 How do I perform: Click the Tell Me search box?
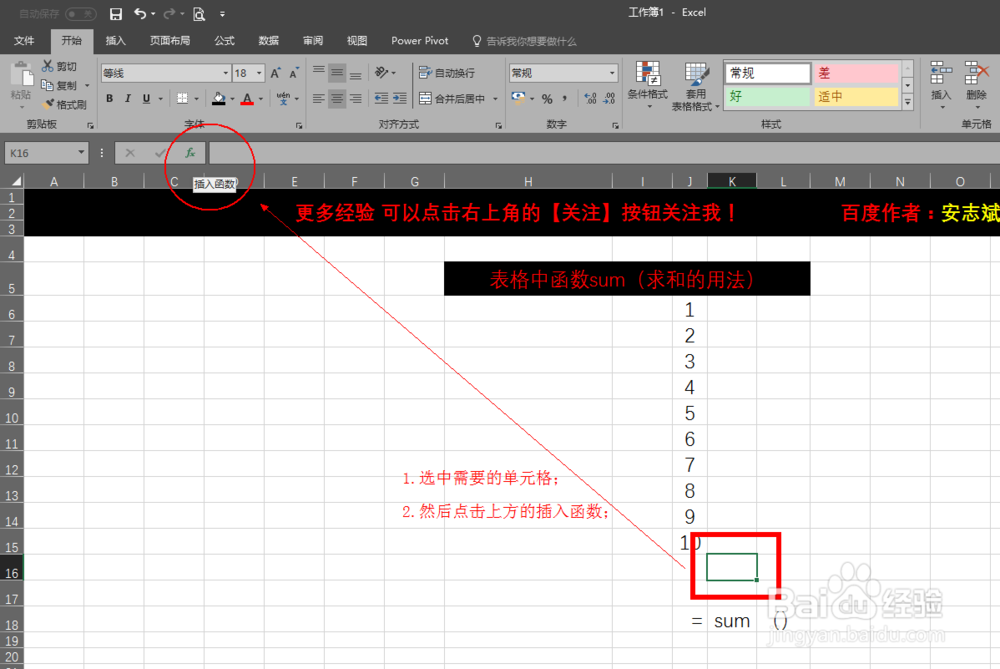coord(524,41)
